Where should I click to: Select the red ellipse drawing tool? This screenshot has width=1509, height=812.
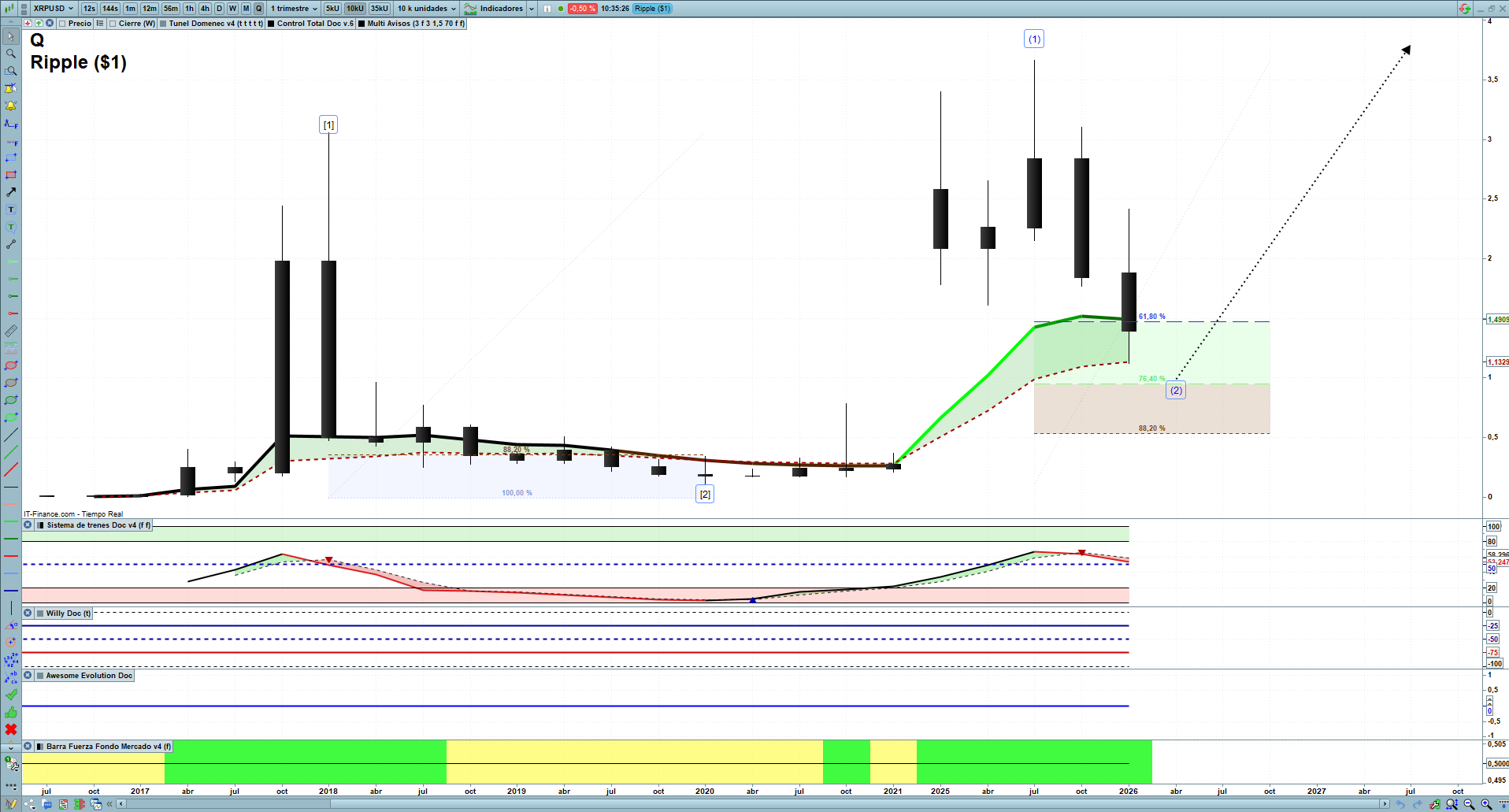[11, 365]
